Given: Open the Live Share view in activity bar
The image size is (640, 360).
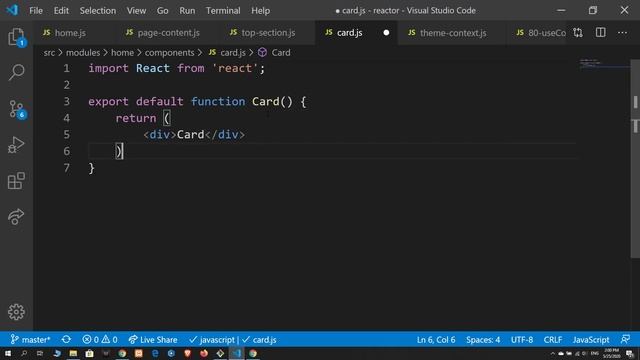Looking at the screenshot, I should pos(16,216).
